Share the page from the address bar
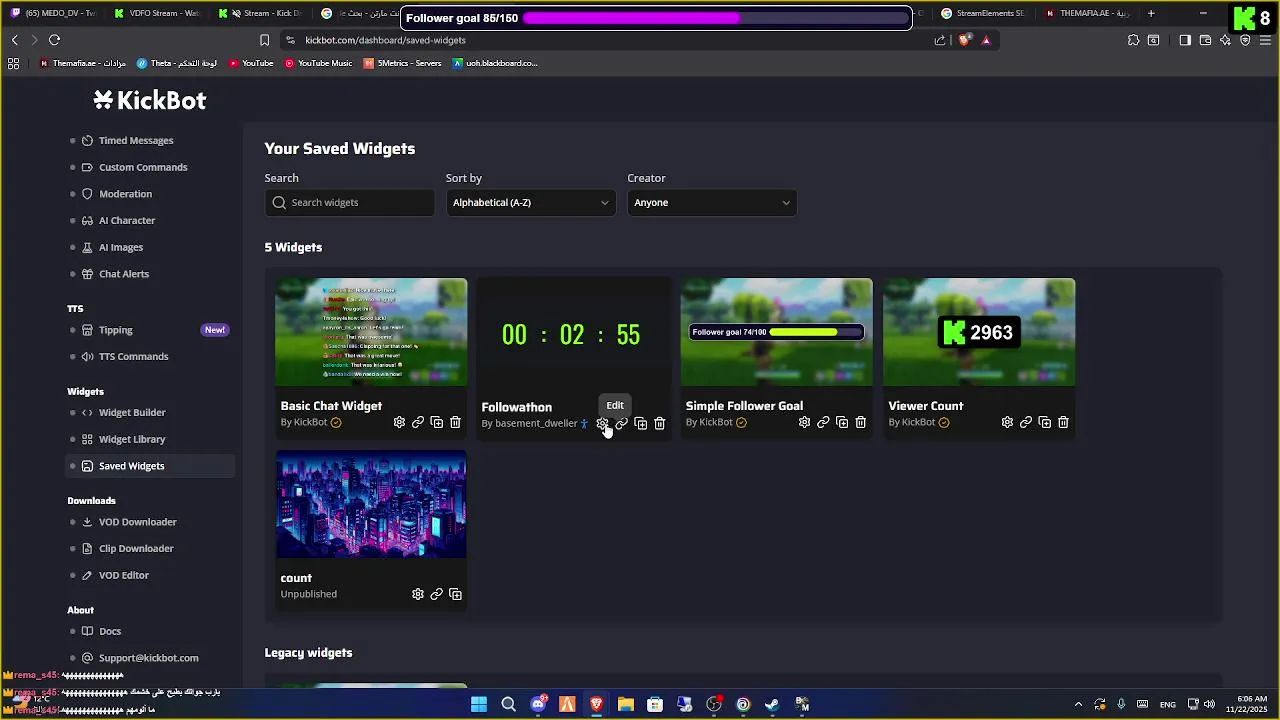 (x=940, y=40)
